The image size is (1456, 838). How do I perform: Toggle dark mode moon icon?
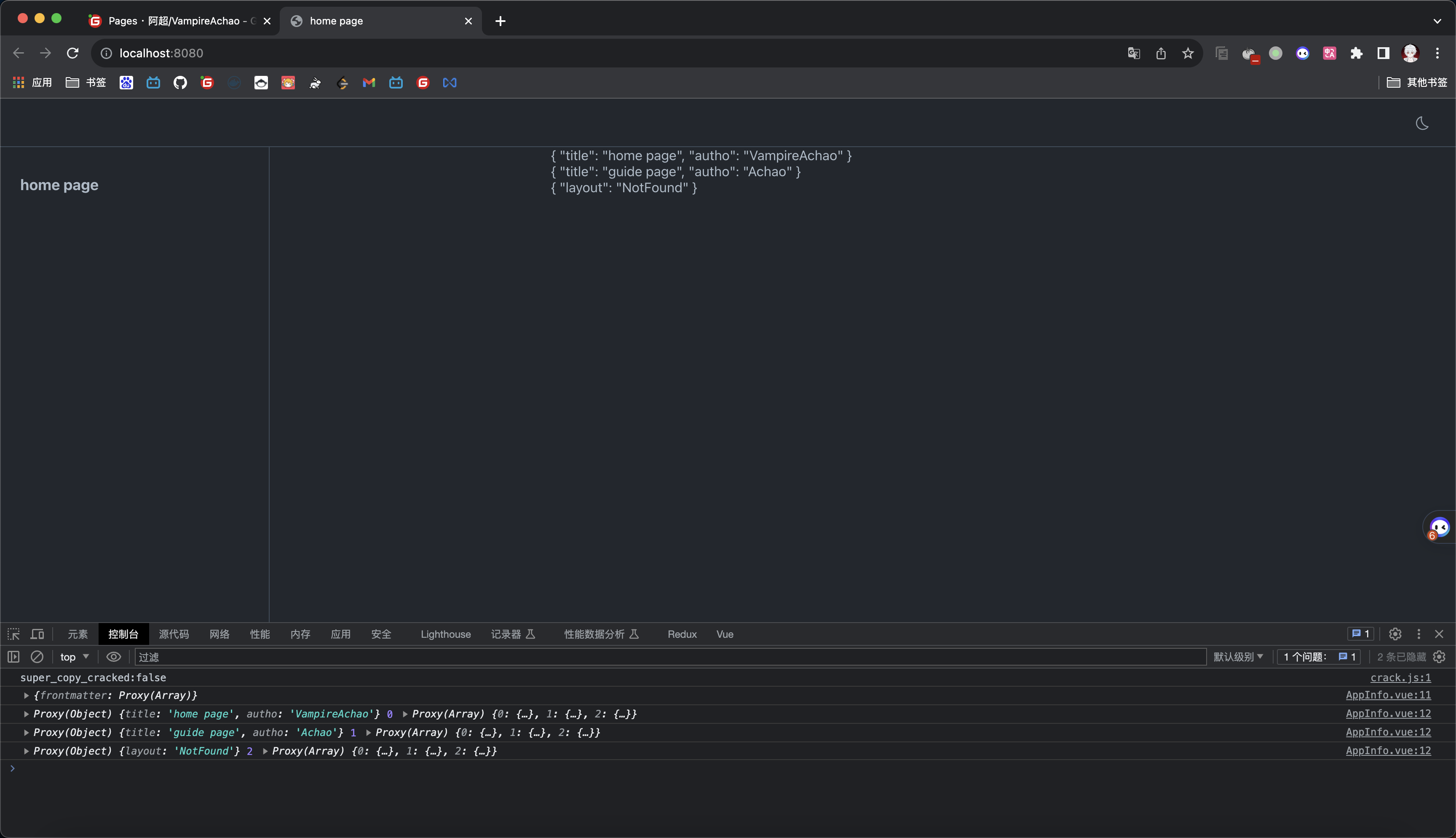point(1421,123)
